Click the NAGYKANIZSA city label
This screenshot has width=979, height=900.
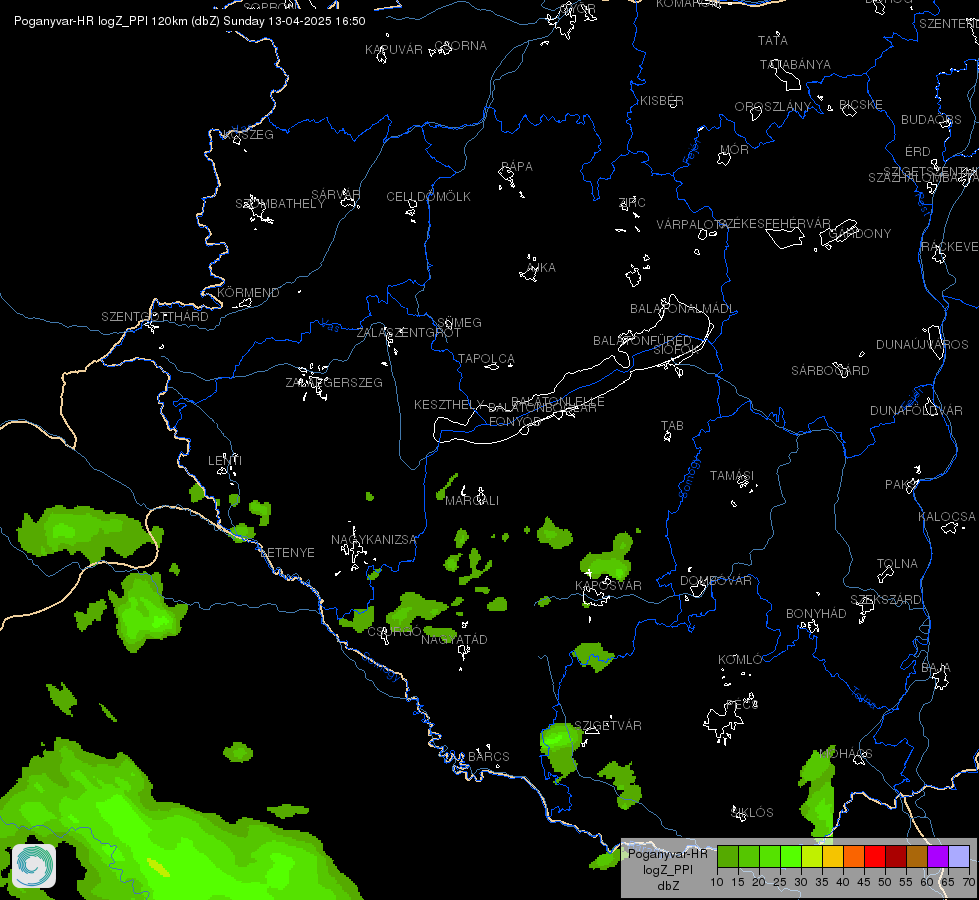(374, 540)
